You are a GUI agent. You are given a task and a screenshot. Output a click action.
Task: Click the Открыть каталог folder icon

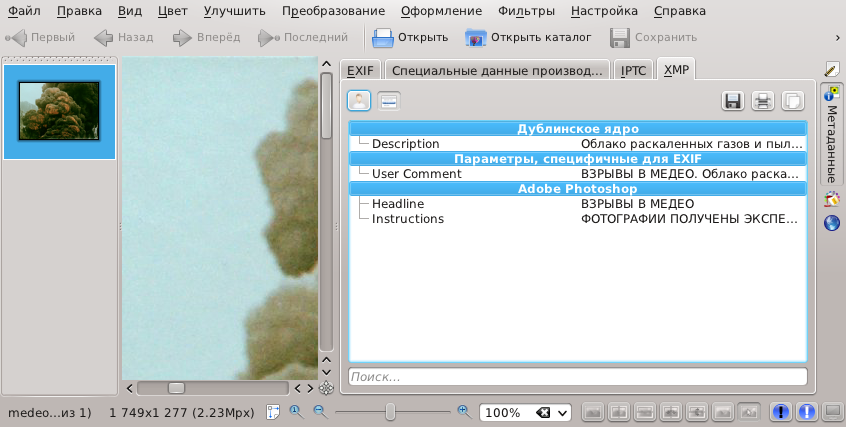coord(476,38)
